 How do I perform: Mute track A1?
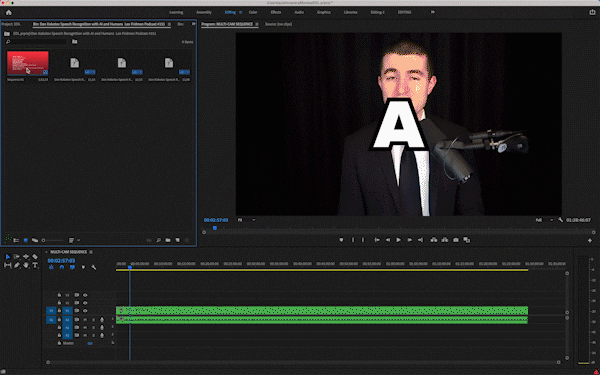click(x=85, y=320)
